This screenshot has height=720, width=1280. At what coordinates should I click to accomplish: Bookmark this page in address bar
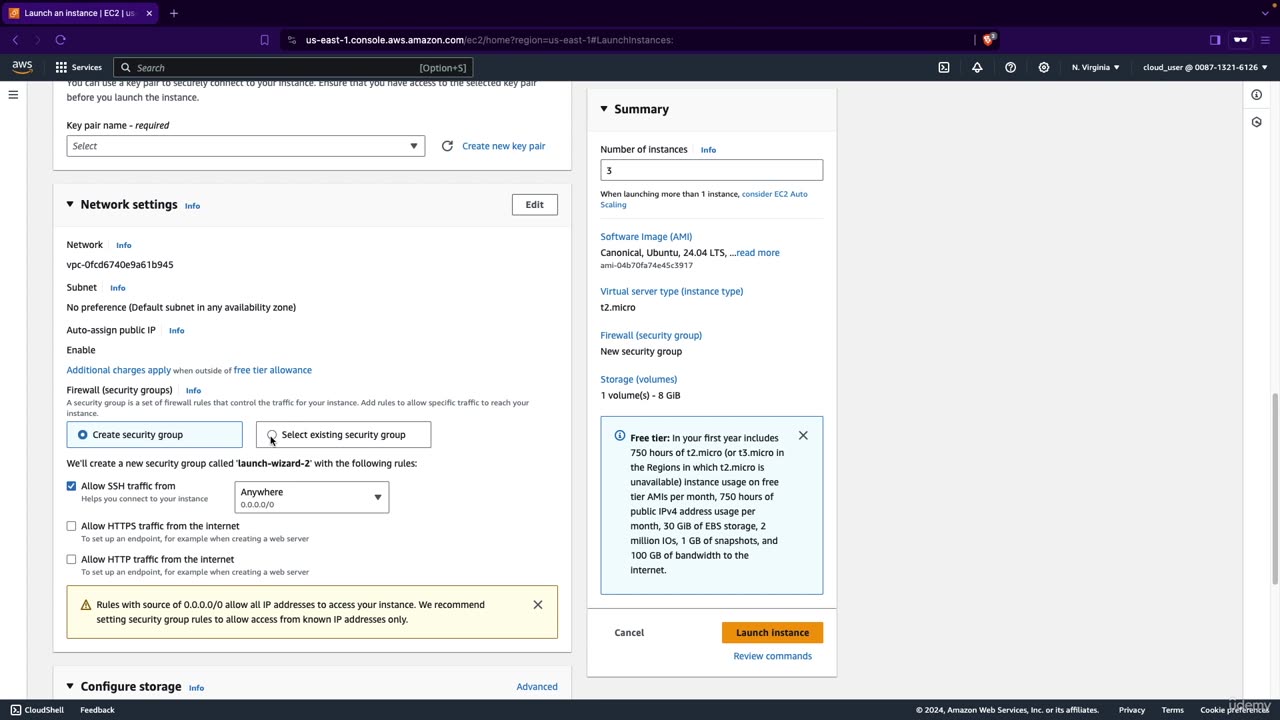click(x=264, y=40)
